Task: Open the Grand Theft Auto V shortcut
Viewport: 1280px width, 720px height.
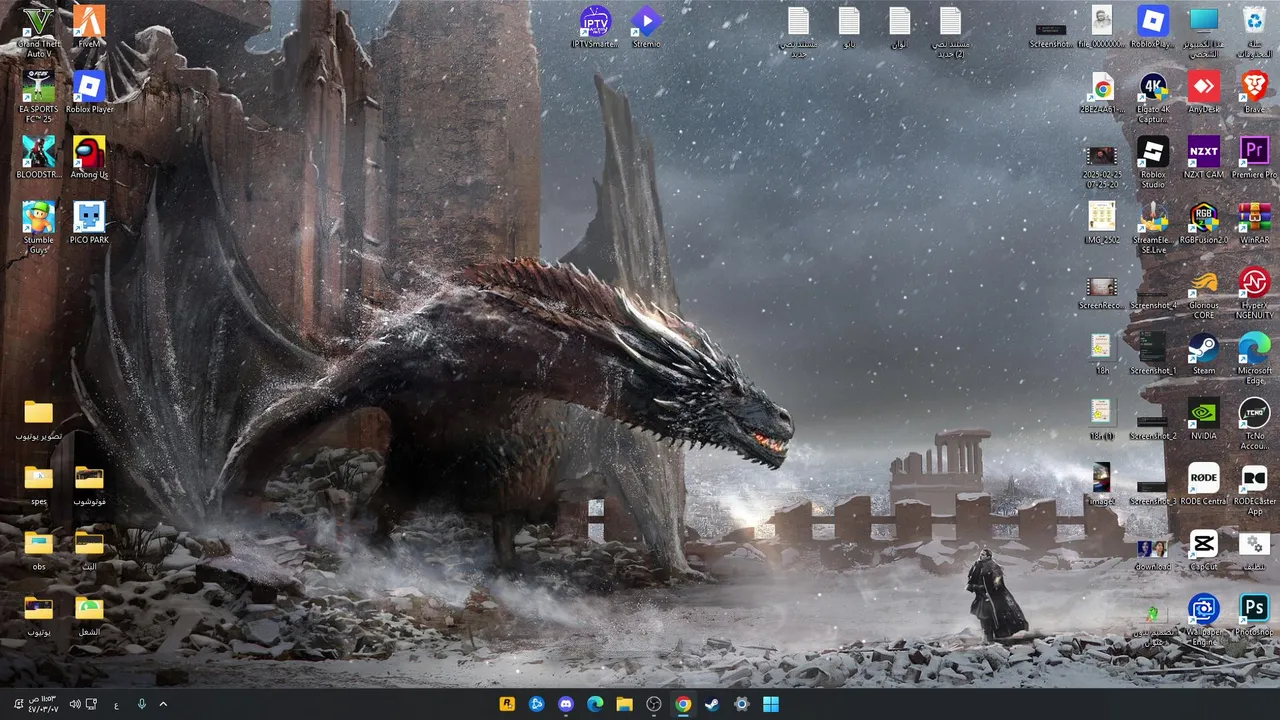Action: pyautogui.click(x=39, y=30)
